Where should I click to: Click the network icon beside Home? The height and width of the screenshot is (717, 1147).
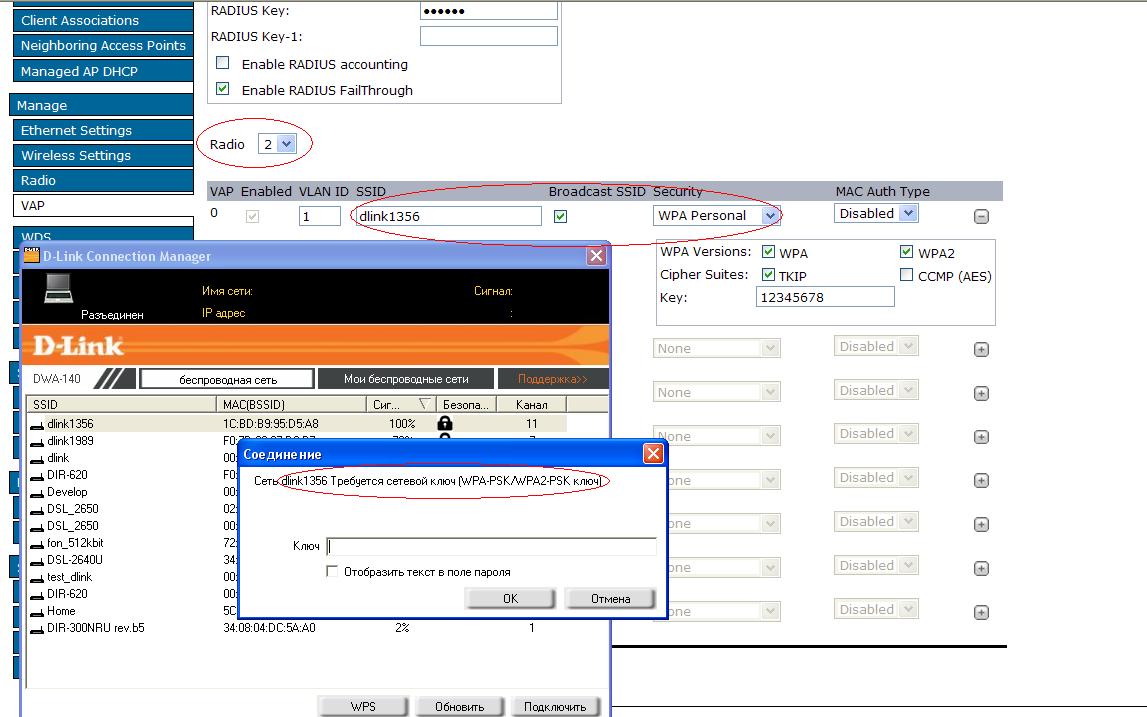(x=37, y=612)
